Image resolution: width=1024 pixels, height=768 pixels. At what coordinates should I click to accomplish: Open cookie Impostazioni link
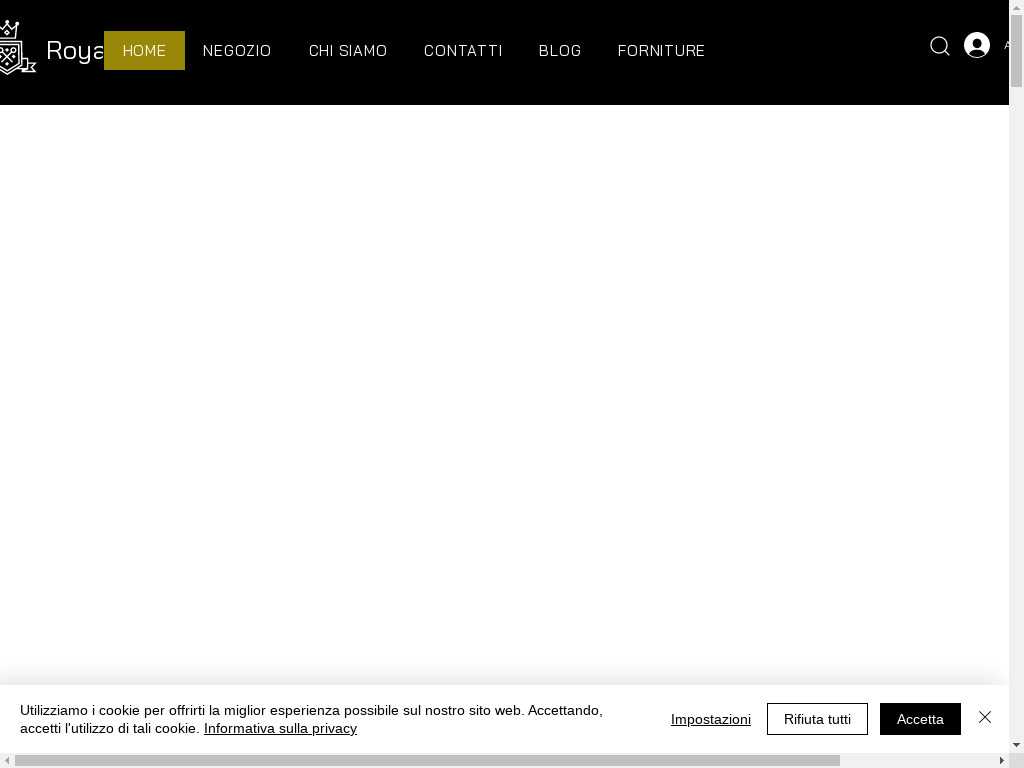click(711, 719)
